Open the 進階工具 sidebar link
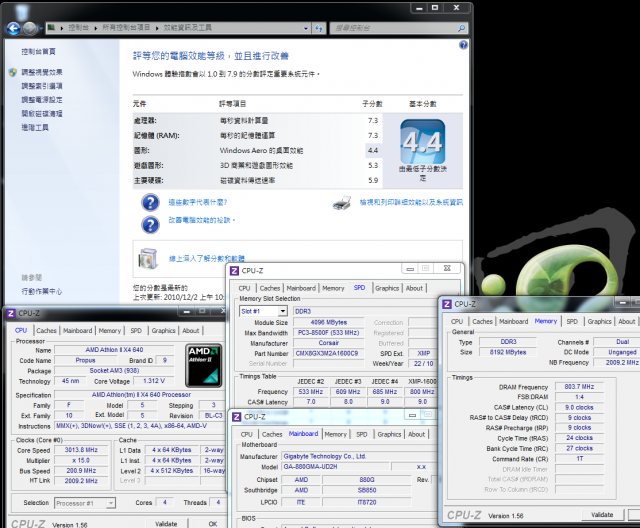The width and height of the screenshot is (640, 528). click(35, 128)
